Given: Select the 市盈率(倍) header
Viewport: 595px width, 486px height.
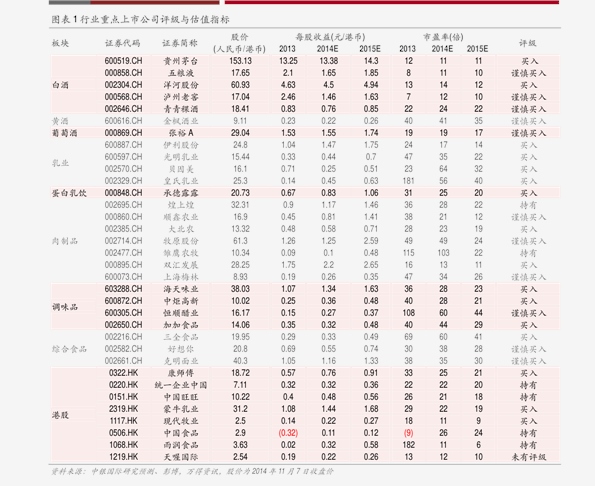Looking at the screenshot, I should click(x=443, y=37).
